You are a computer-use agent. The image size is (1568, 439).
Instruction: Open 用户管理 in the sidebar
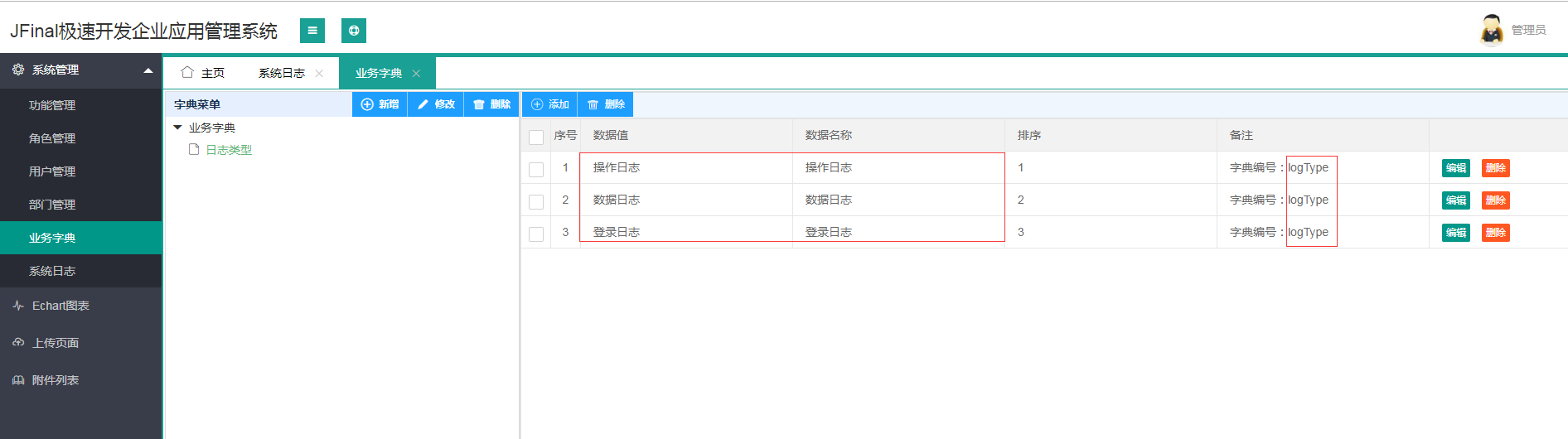(x=81, y=171)
